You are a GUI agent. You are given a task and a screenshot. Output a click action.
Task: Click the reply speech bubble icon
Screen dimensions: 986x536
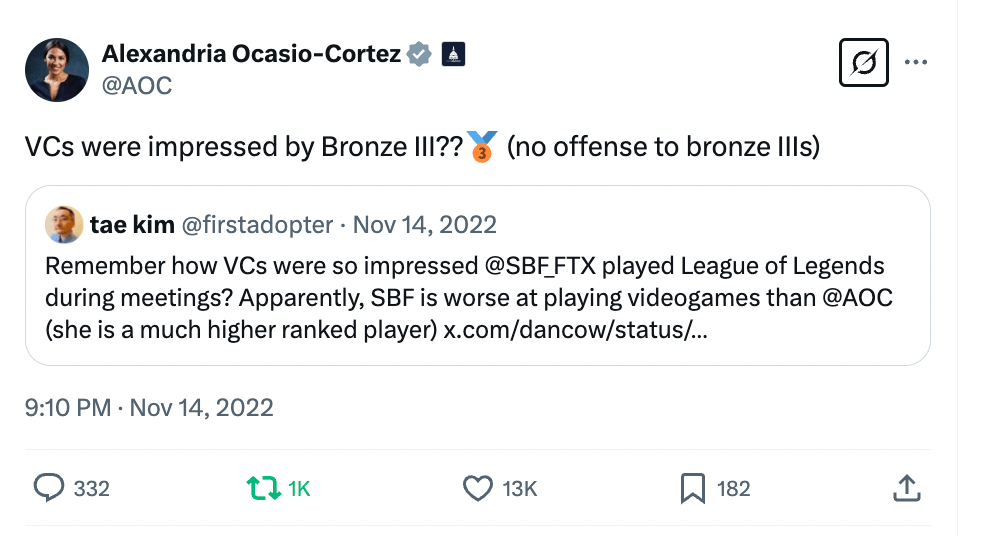(50, 488)
